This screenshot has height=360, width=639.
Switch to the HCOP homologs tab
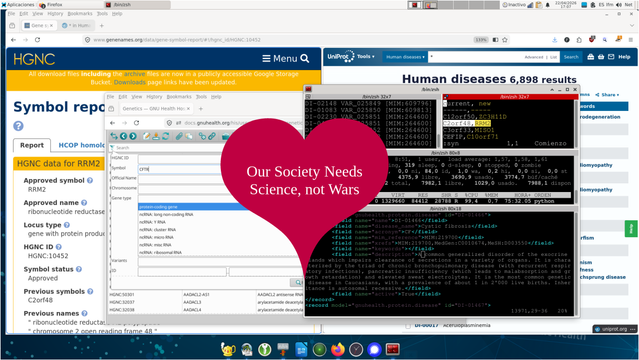(81, 145)
